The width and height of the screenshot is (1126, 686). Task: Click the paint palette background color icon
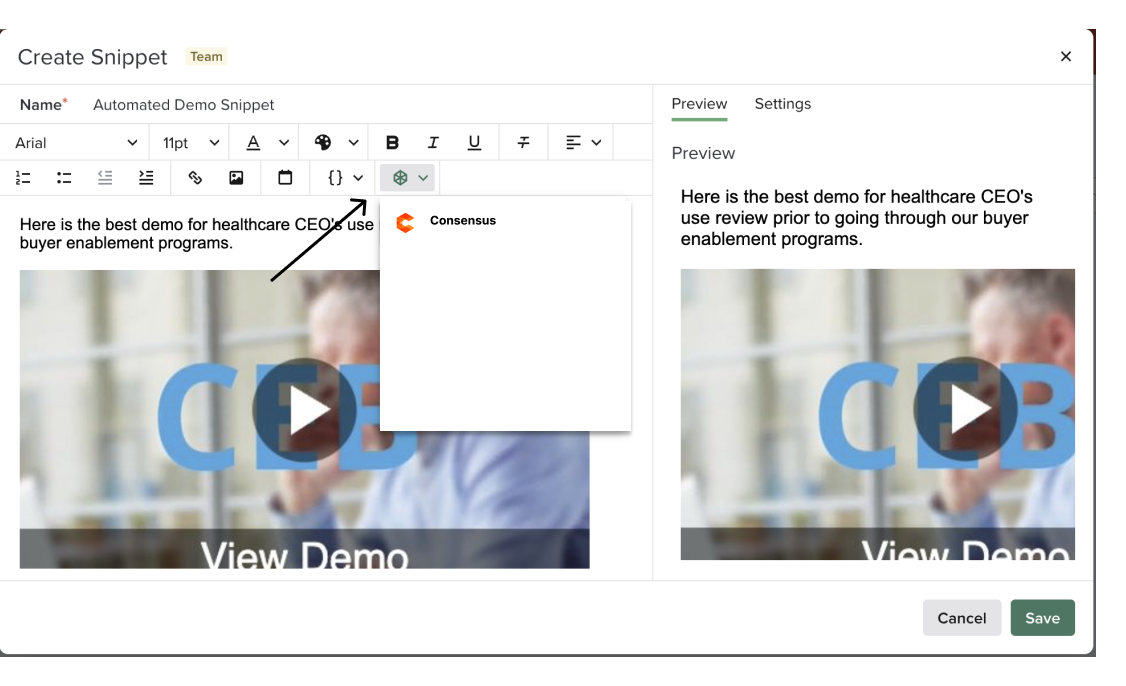tap(323, 142)
